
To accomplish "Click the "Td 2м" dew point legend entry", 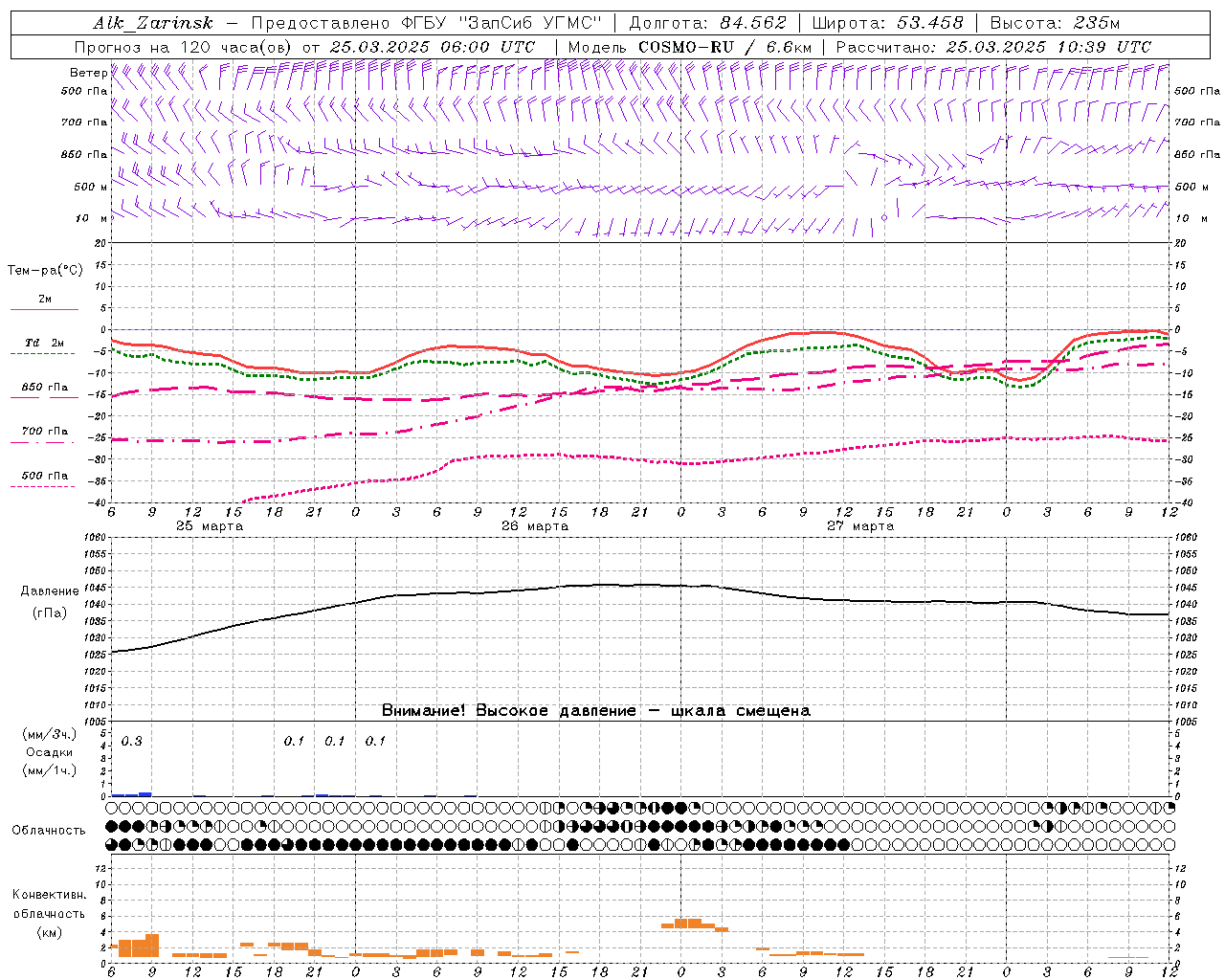I will (x=44, y=343).
